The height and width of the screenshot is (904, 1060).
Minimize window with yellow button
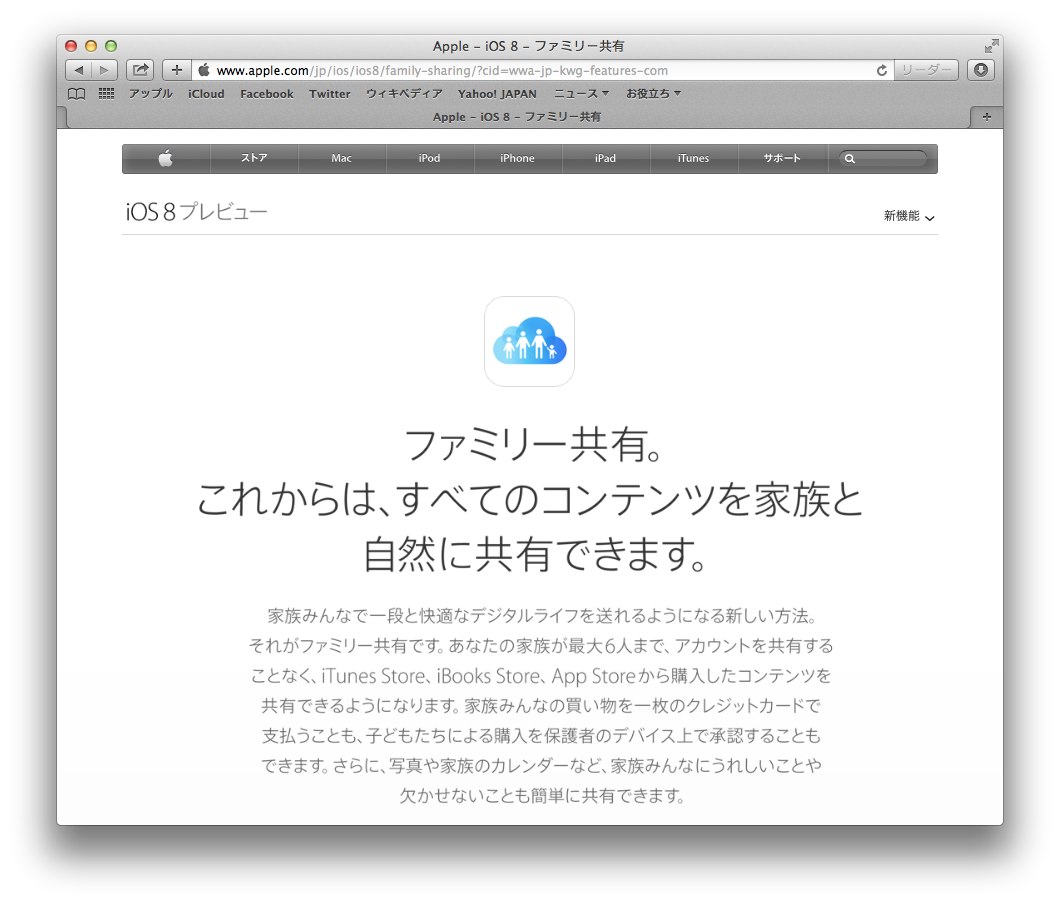(x=91, y=46)
